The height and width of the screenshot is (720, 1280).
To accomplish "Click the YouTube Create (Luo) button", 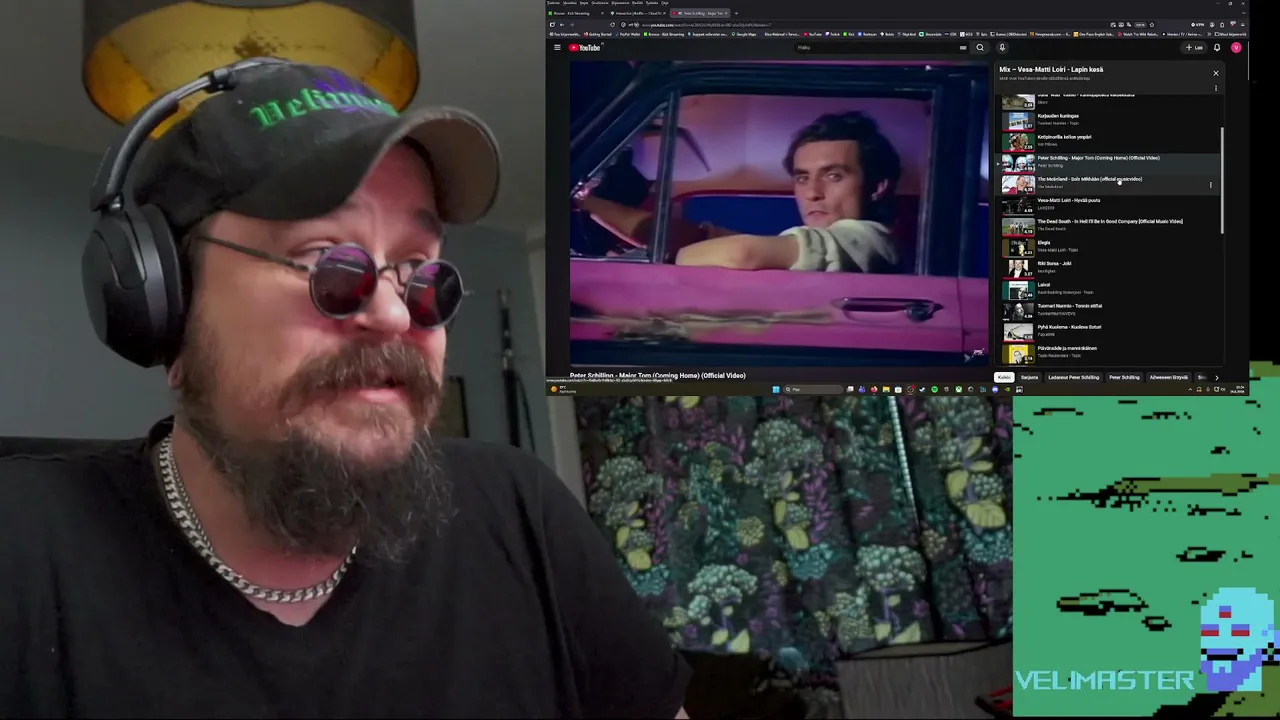I will [x=1195, y=47].
